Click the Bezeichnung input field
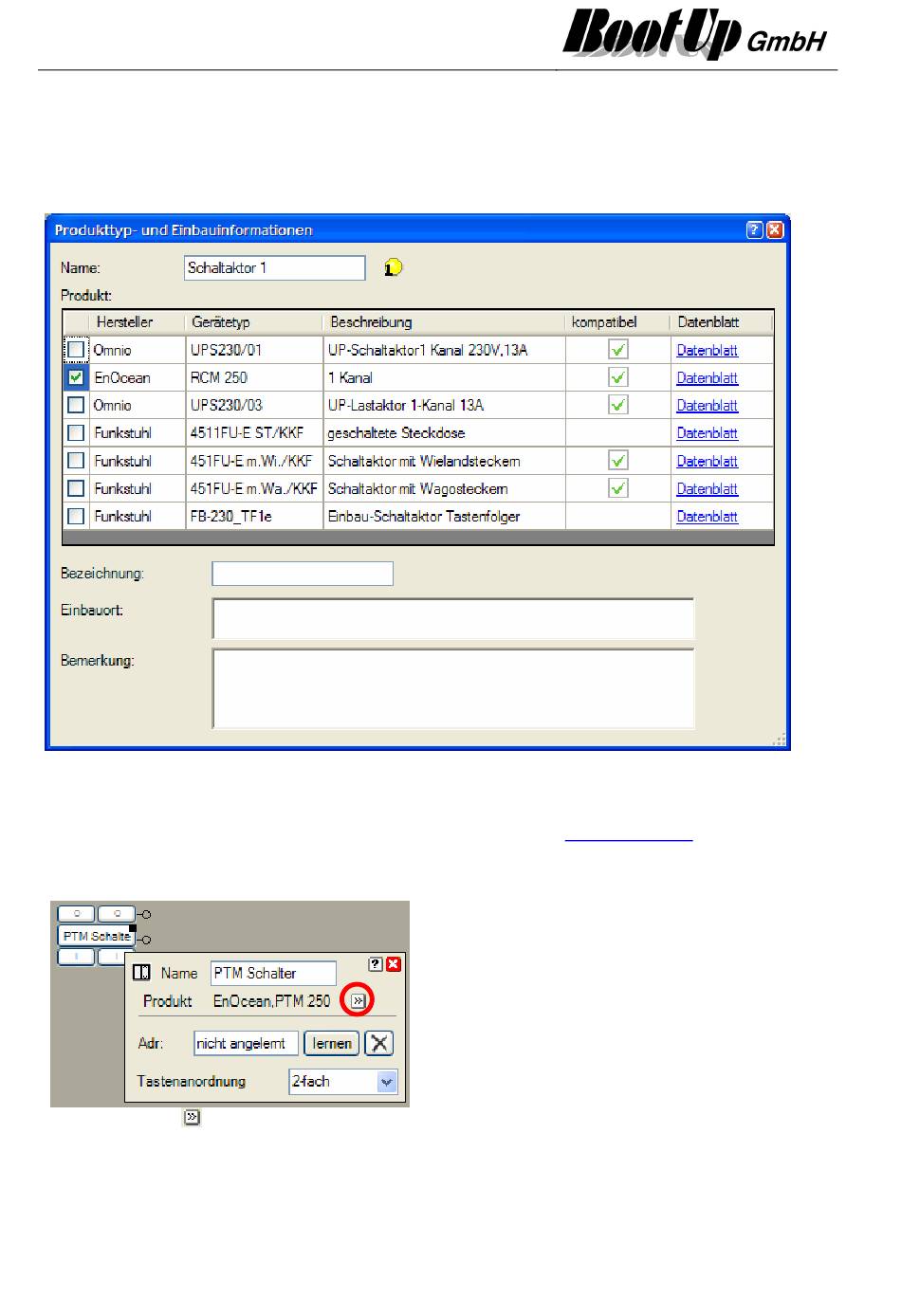901x1316 pixels. (303, 574)
